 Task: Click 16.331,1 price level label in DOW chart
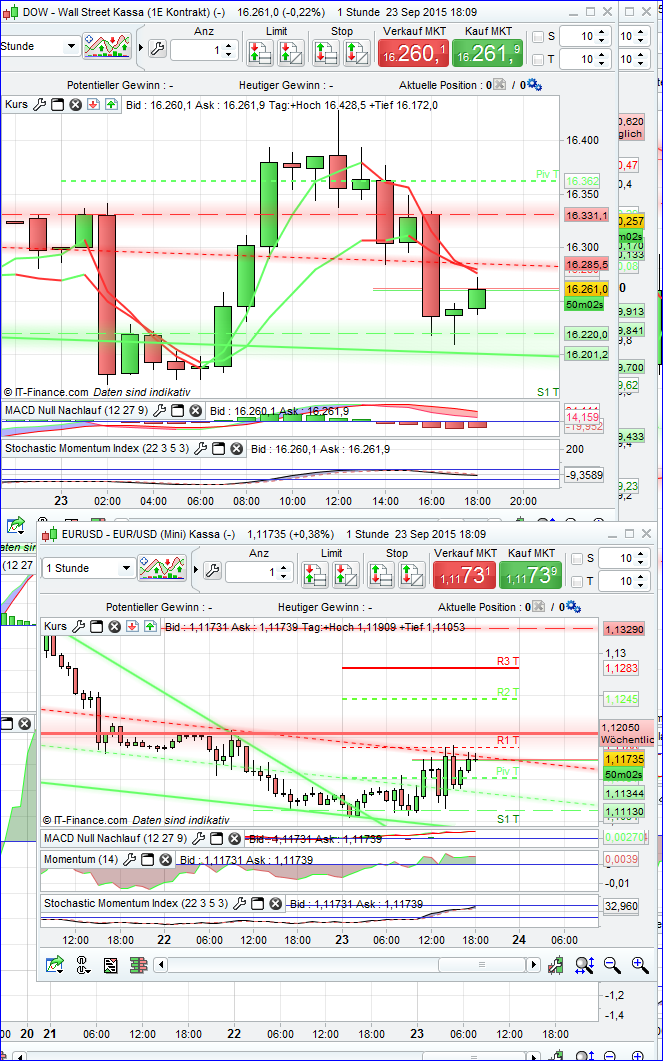click(x=587, y=216)
